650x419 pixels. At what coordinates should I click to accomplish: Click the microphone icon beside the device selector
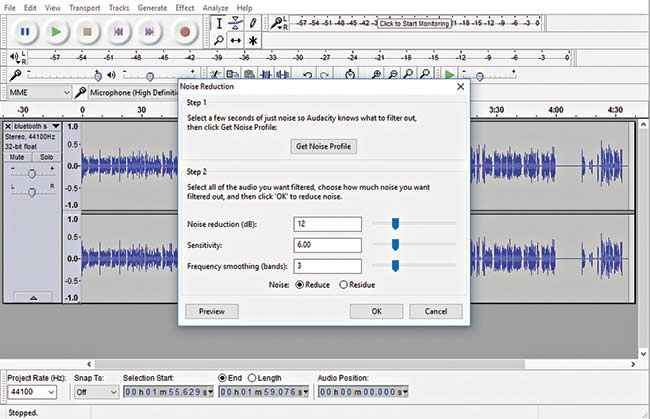click(80, 92)
